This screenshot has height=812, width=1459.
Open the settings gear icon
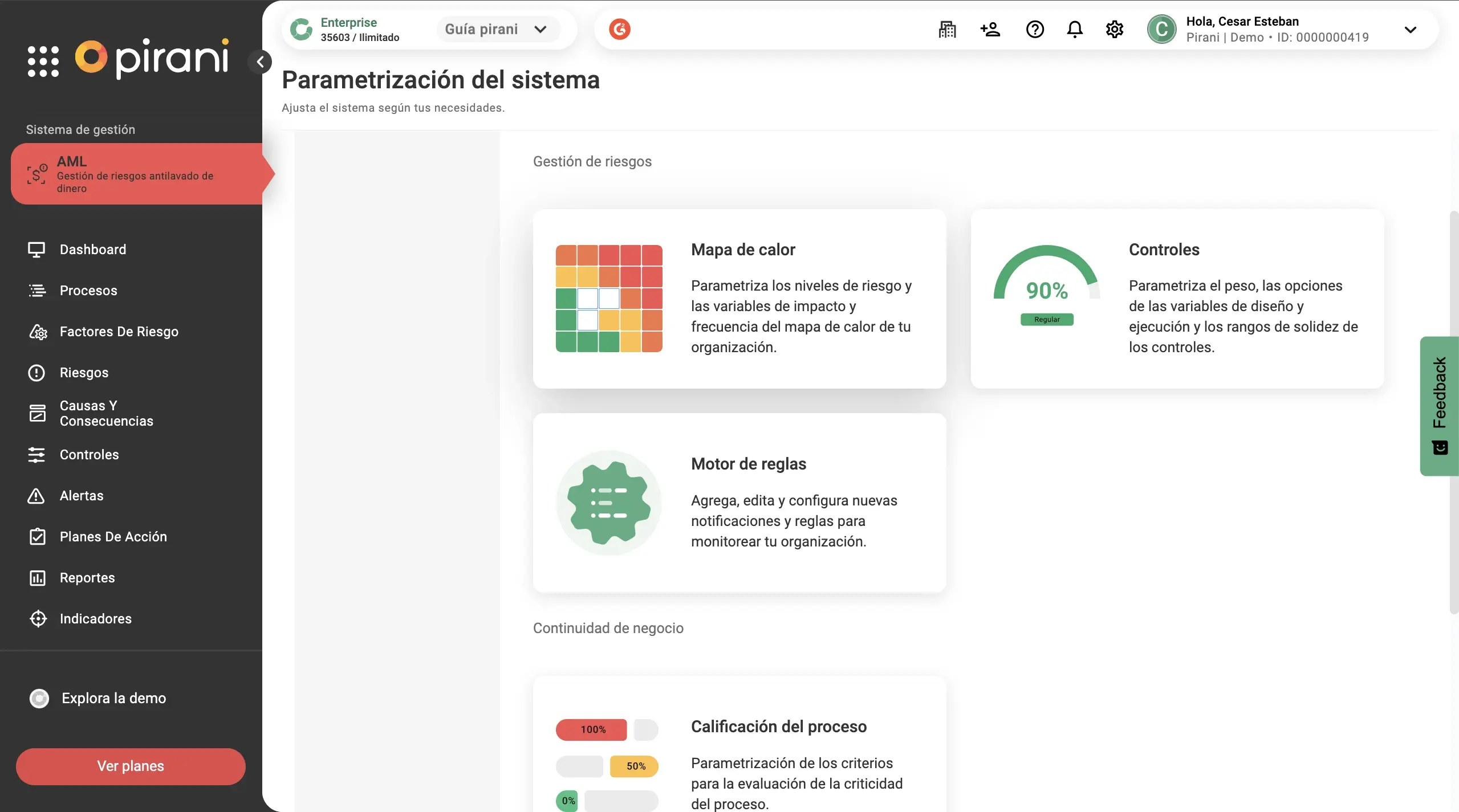(1114, 29)
